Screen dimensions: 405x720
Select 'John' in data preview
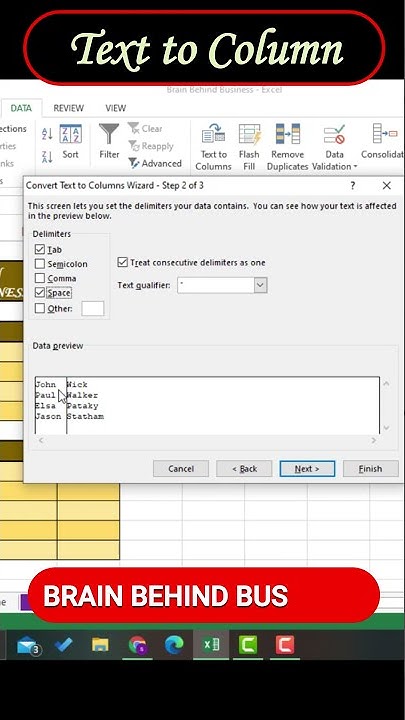point(45,384)
